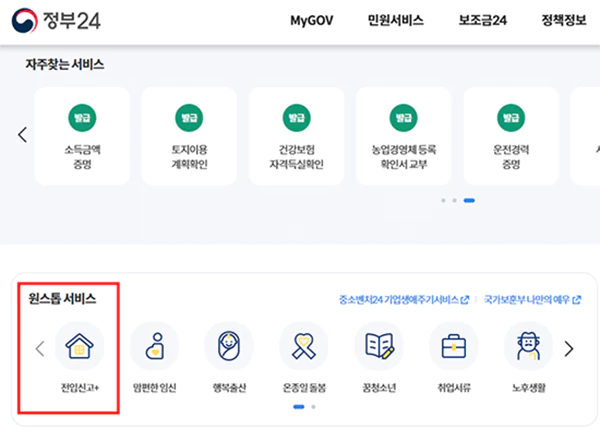Open the 소득금액 증명 card
This screenshot has height=440, width=600.
[82, 136]
